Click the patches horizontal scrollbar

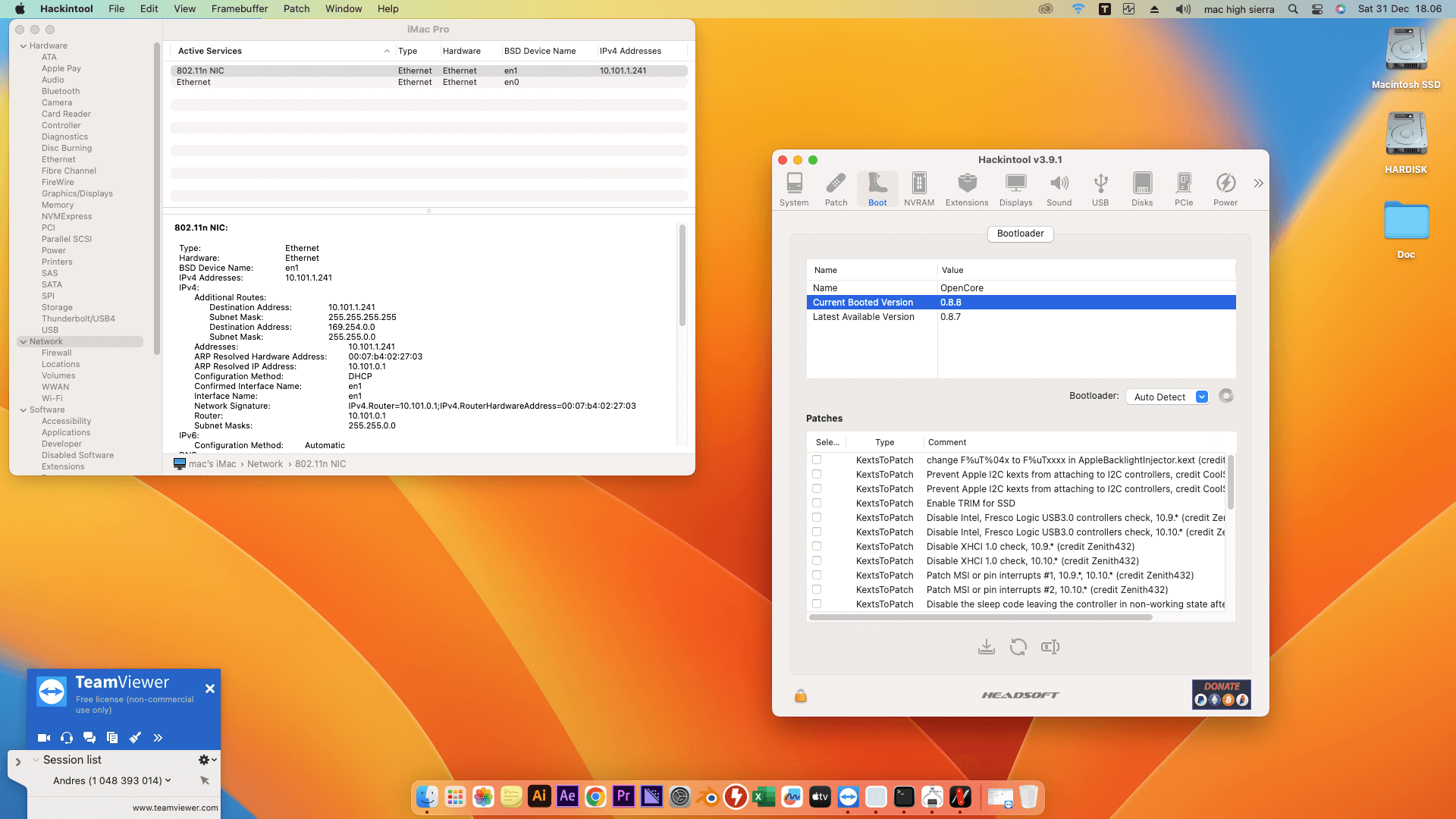coord(980,617)
